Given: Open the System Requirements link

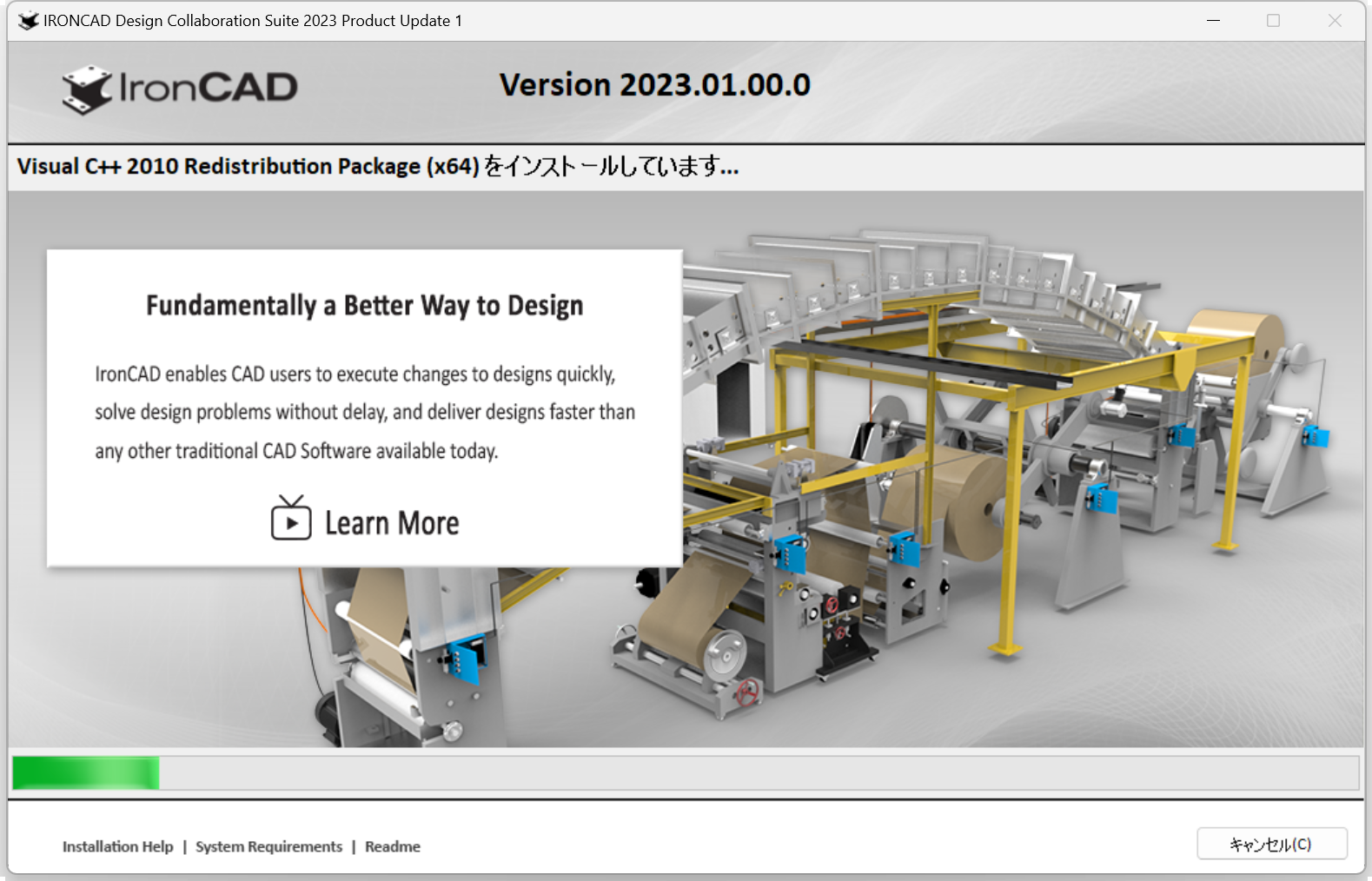Looking at the screenshot, I should tap(268, 846).
